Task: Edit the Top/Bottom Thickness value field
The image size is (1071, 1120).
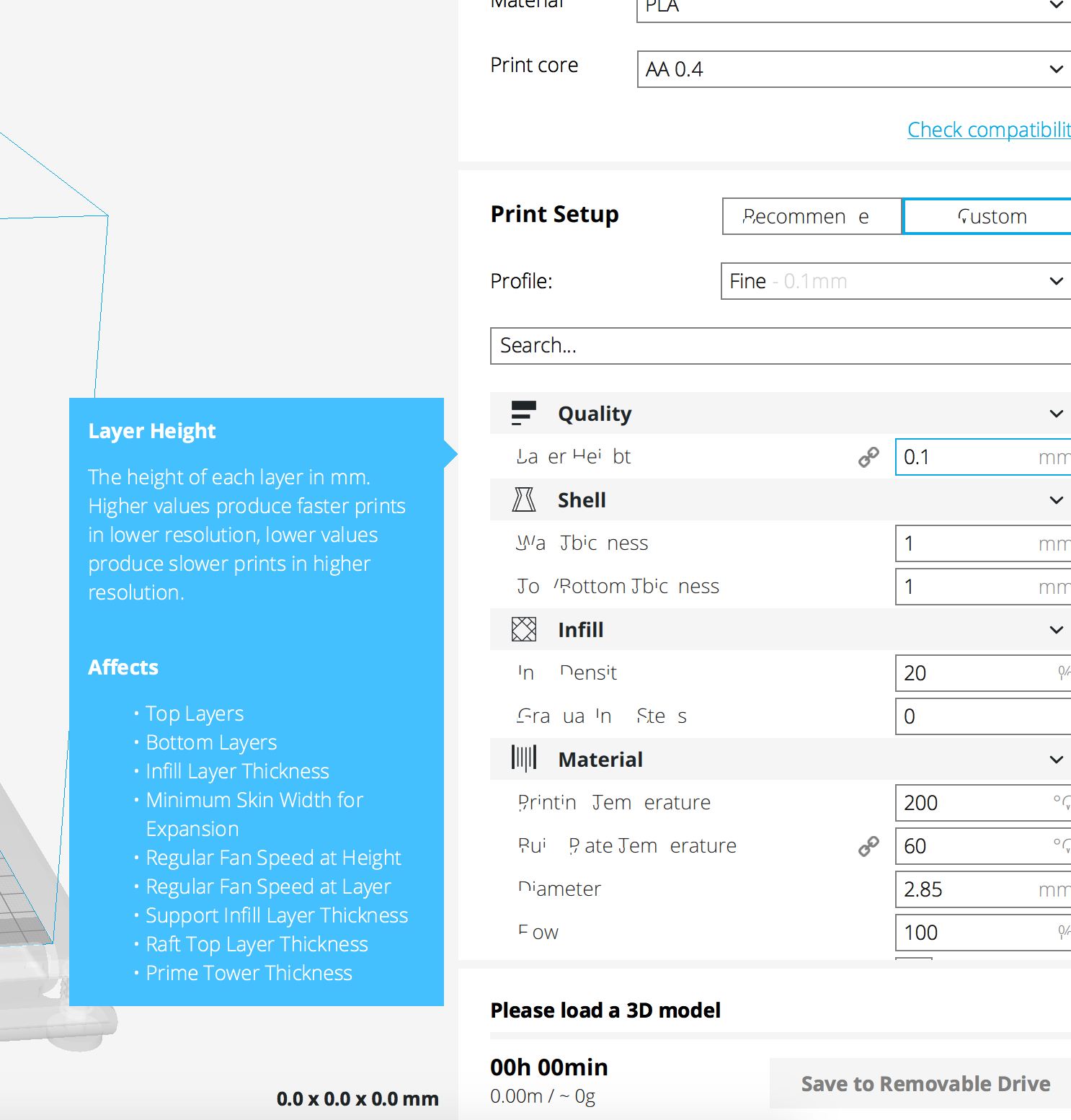Action: (983, 587)
